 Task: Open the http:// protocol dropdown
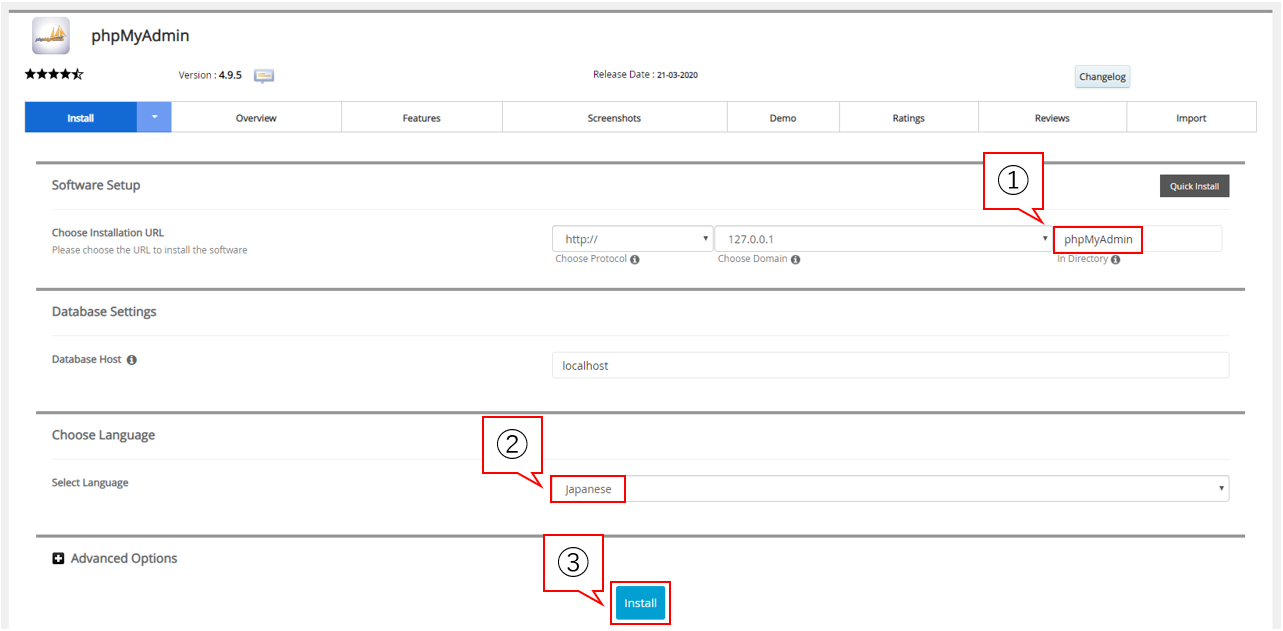tap(632, 239)
